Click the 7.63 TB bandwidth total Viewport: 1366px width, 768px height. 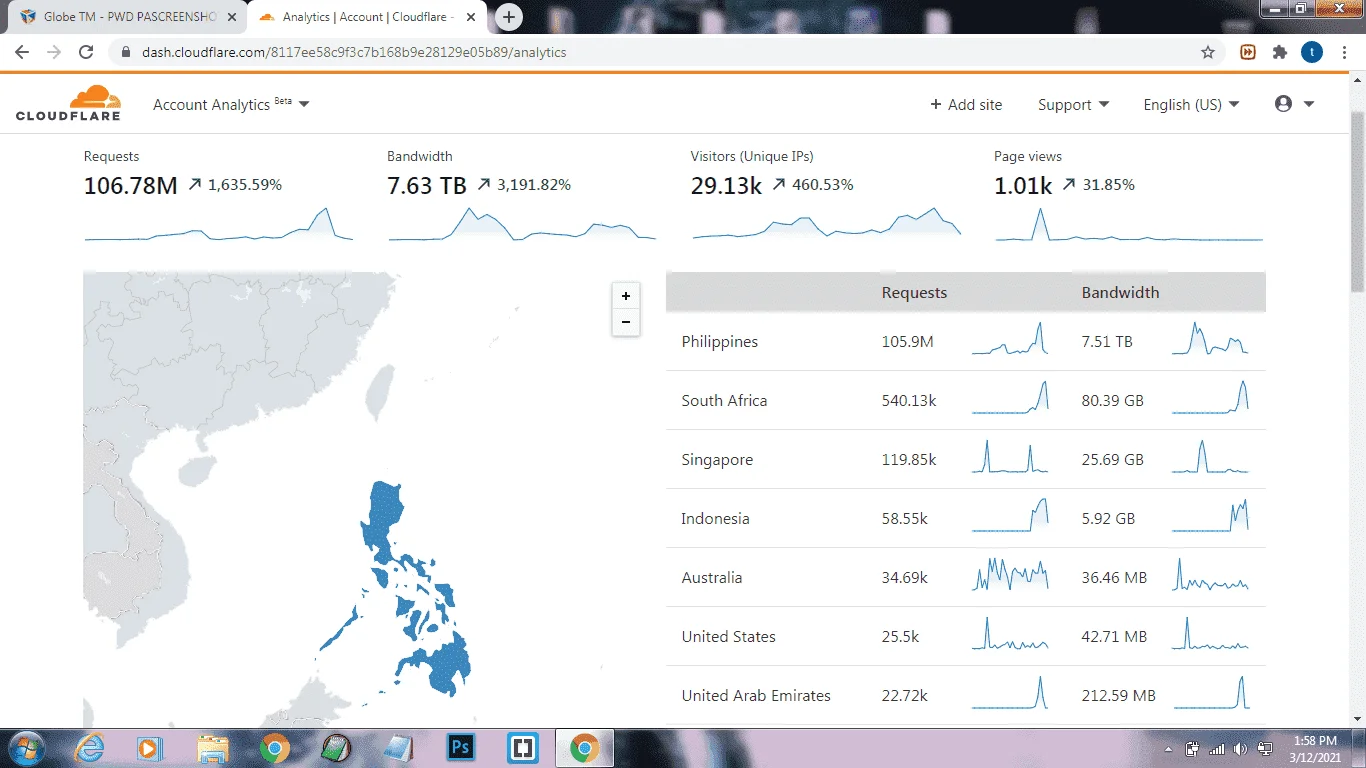click(x=427, y=185)
